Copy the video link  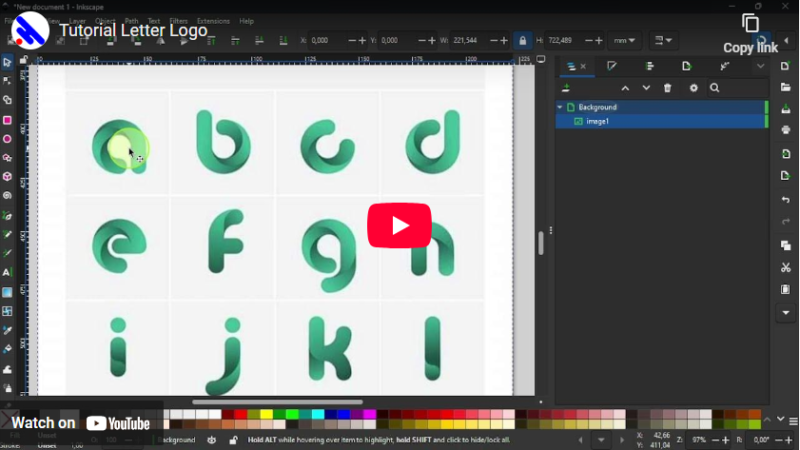point(750,34)
